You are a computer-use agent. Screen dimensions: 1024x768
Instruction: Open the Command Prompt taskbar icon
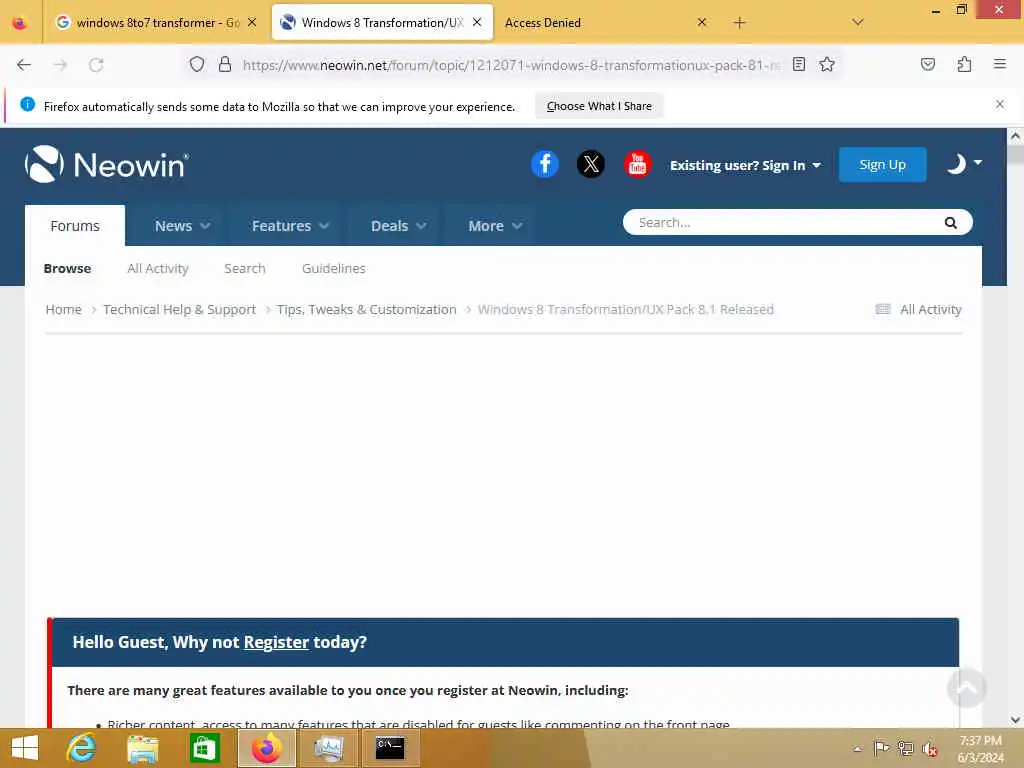pos(390,748)
